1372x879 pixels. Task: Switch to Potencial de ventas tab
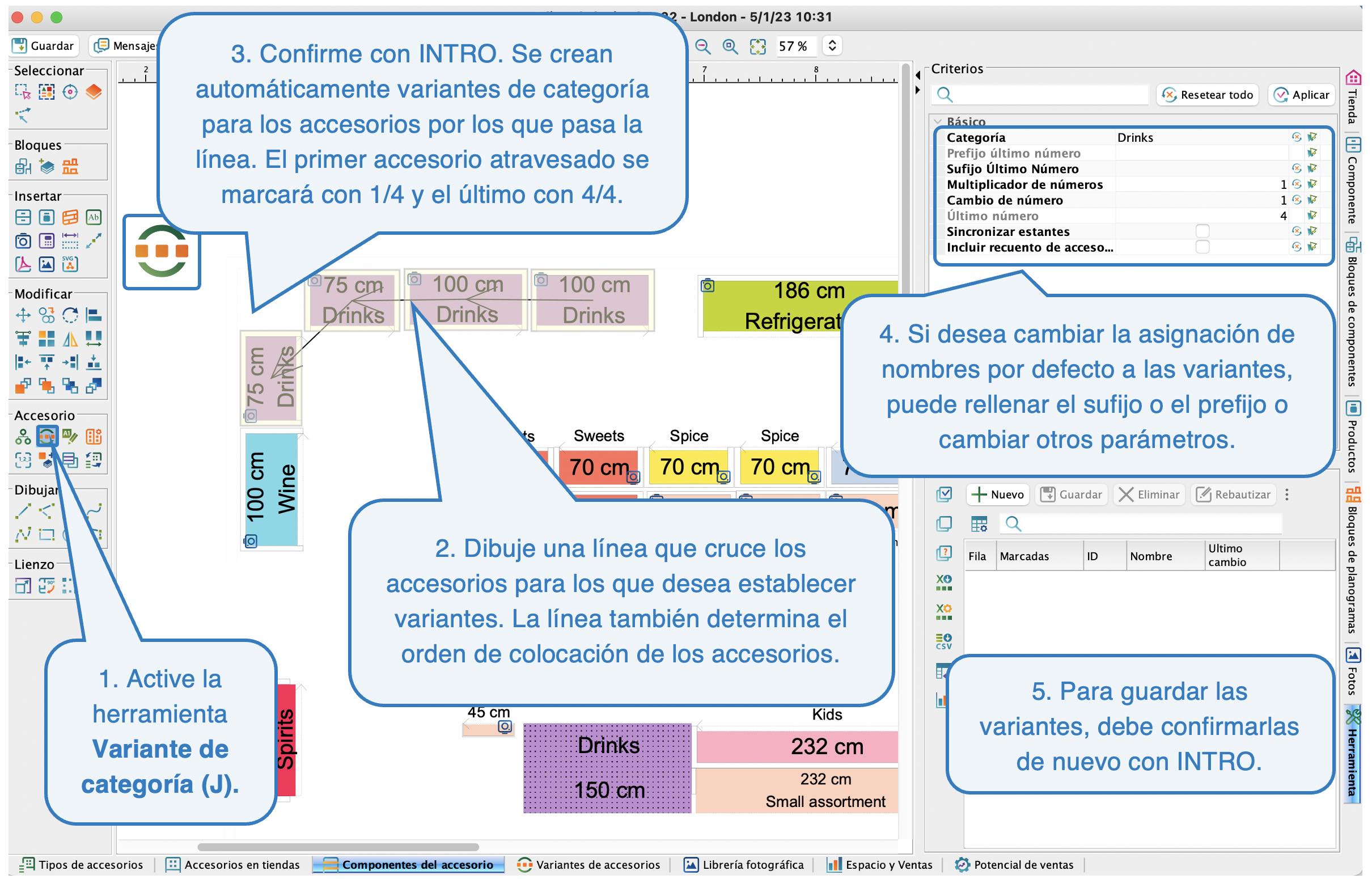point(1015,865)
